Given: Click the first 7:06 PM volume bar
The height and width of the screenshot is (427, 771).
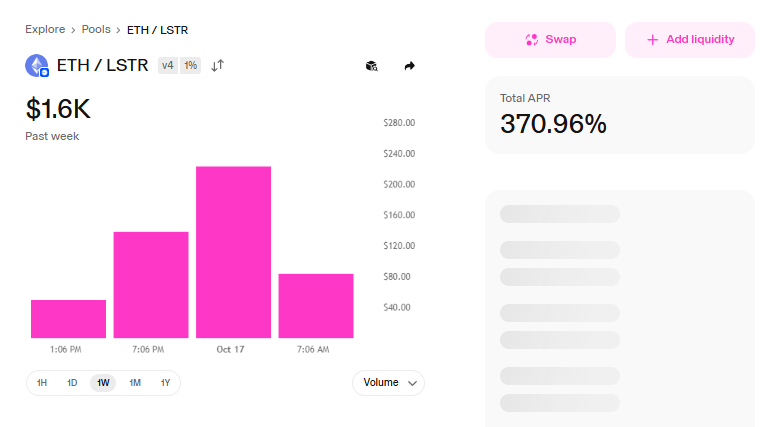Looking at the screenshot, I should (151, 285).
